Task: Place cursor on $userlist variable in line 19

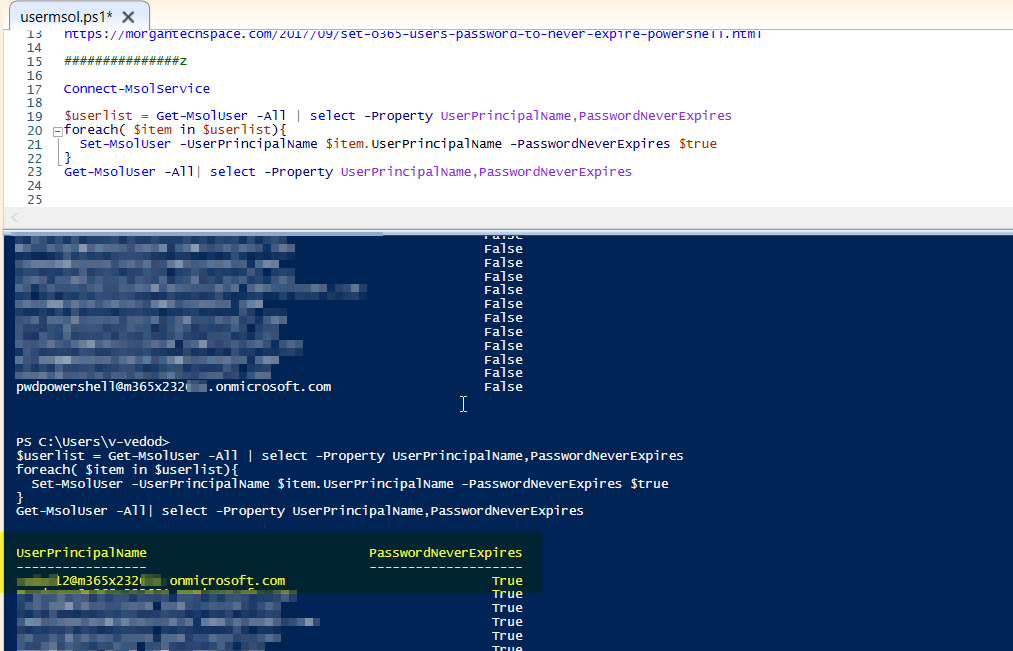Action: (98, 116)
